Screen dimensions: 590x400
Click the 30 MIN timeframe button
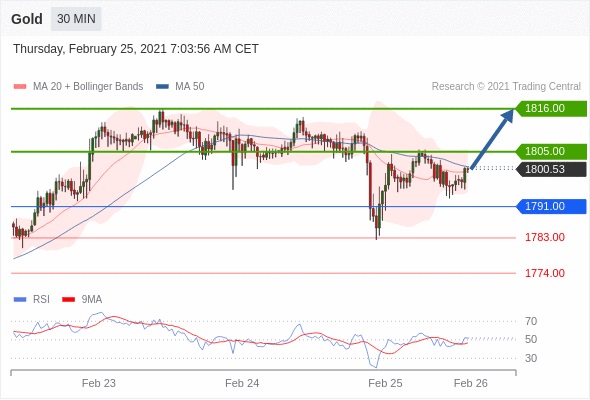pos(76,19)
